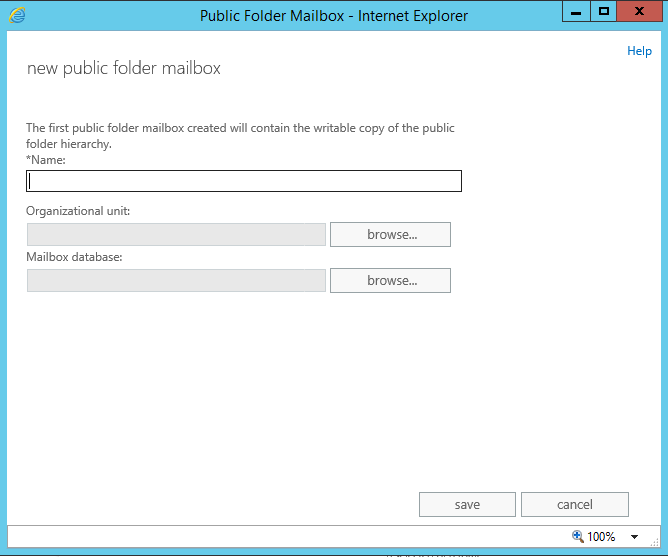Cancel the new public folder mailbox dialog
The width and height of the screenshot is (668, 557).
click(575, 505)
